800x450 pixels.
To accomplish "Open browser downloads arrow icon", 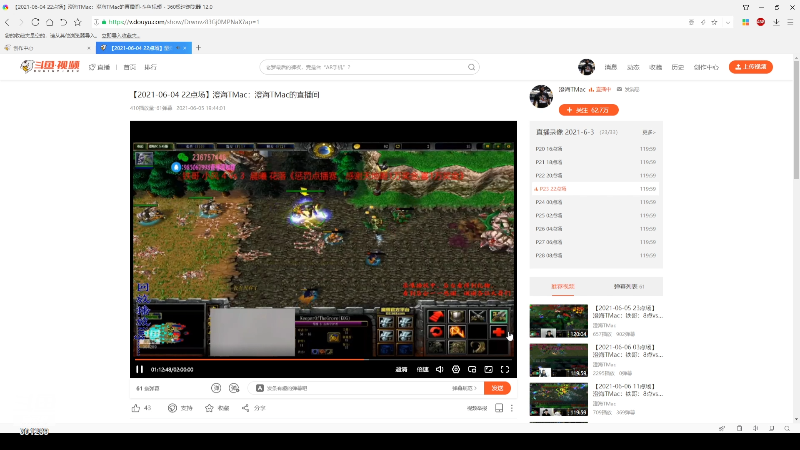I will click(776, 22).
